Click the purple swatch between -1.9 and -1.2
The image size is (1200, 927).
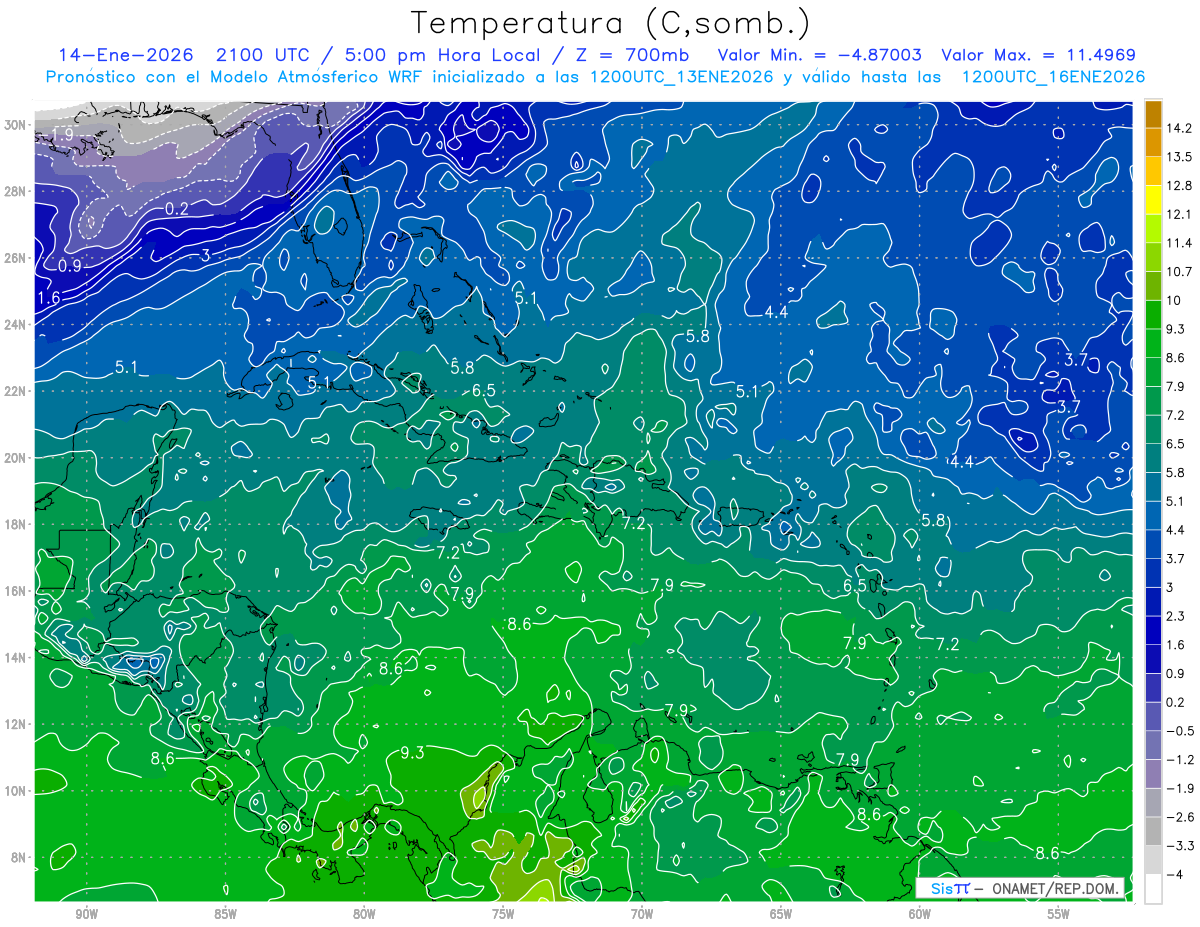[x=1153, y=774]
